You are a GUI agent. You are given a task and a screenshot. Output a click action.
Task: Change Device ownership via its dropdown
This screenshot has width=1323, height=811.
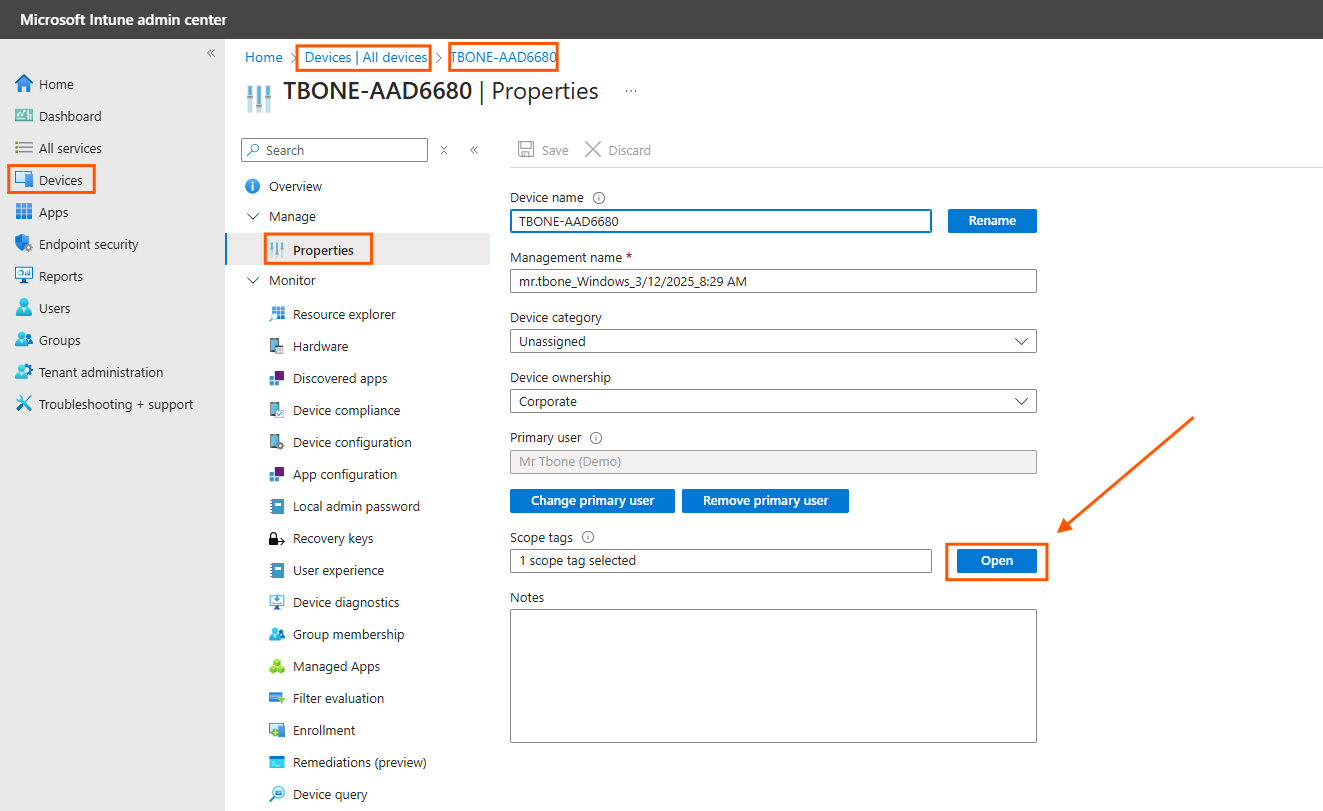coord(1021,401)
